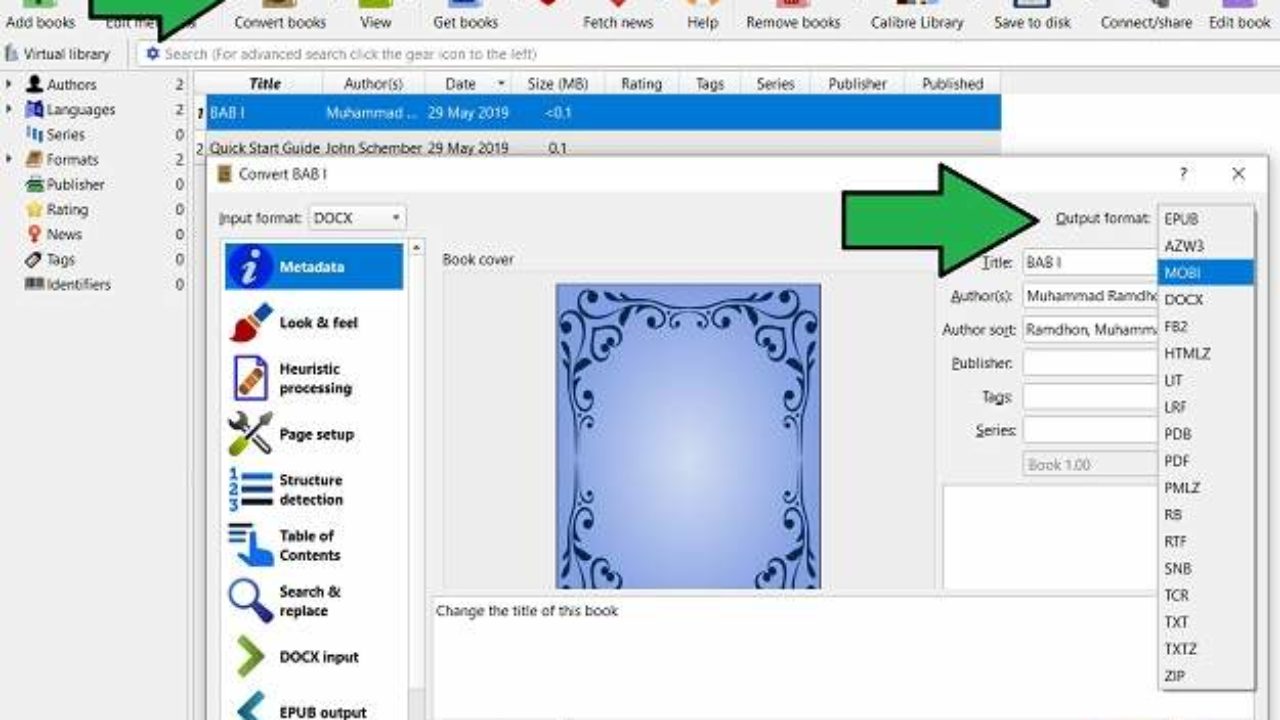Click the Languages icon in sidebar
1280x720 pixels.
pos(35,110)
